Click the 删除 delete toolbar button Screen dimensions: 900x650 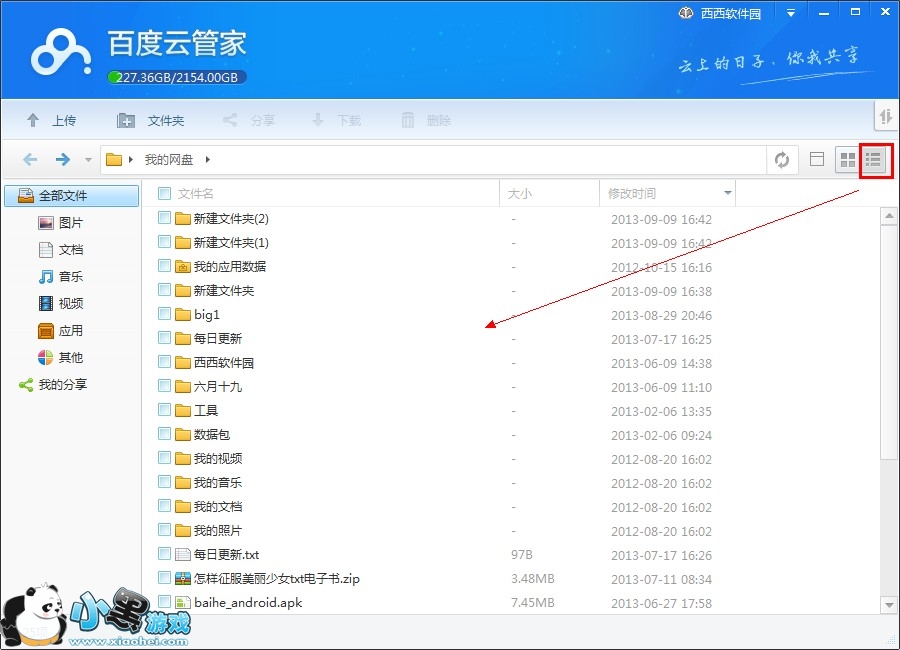426,120
